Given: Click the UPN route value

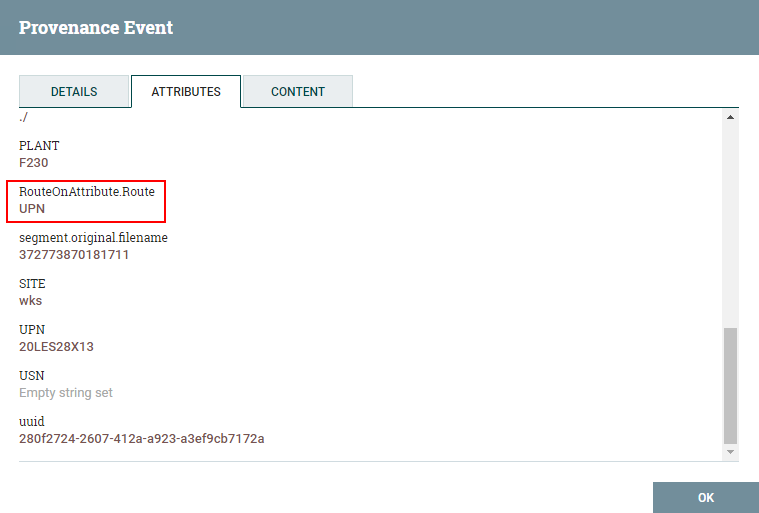Looking at the screenshot, I should [x=32, y=209].
